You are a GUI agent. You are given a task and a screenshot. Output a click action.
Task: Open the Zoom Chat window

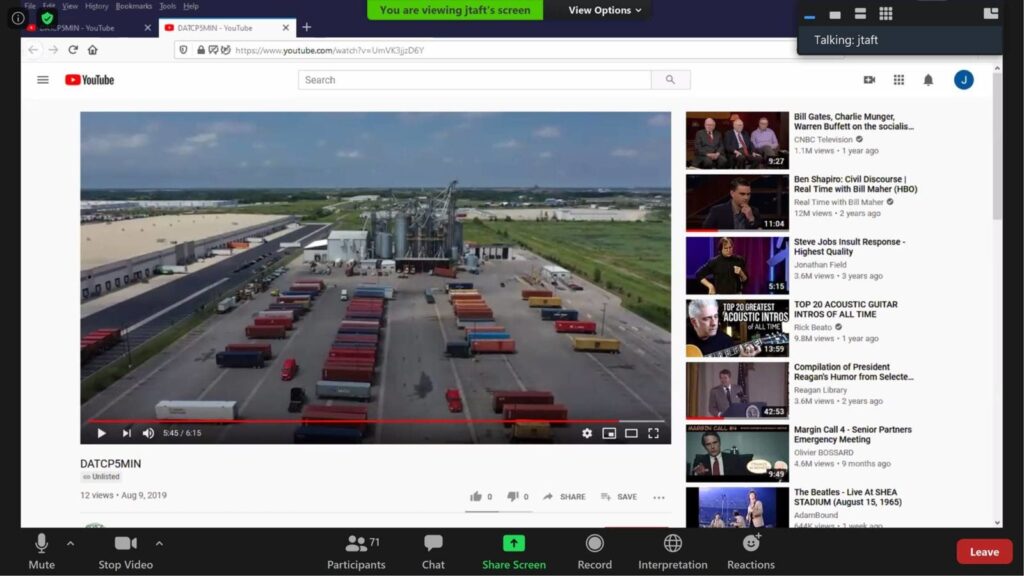coord(433,544)
